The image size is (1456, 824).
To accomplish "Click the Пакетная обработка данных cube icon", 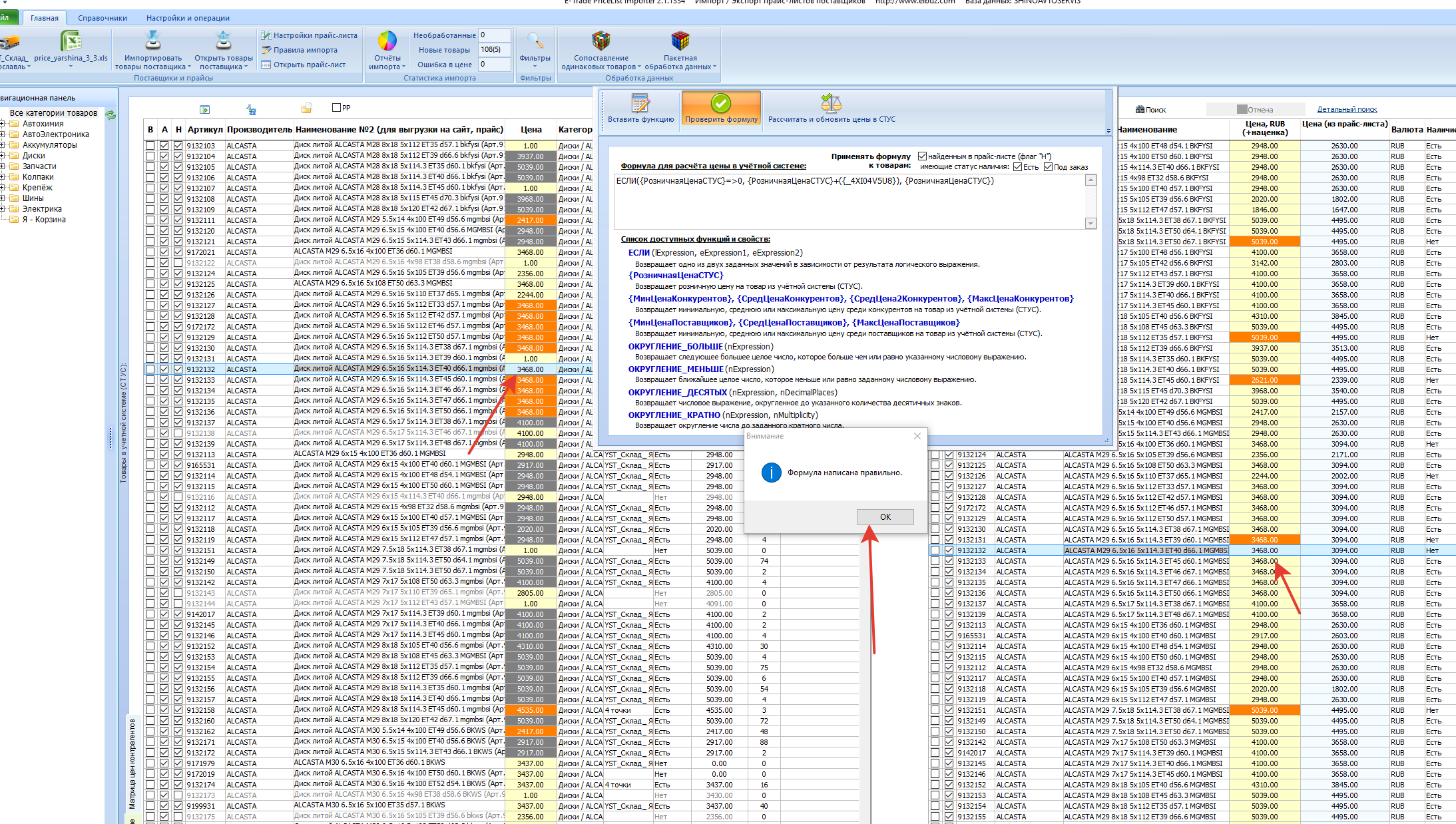I will (680, 41).
